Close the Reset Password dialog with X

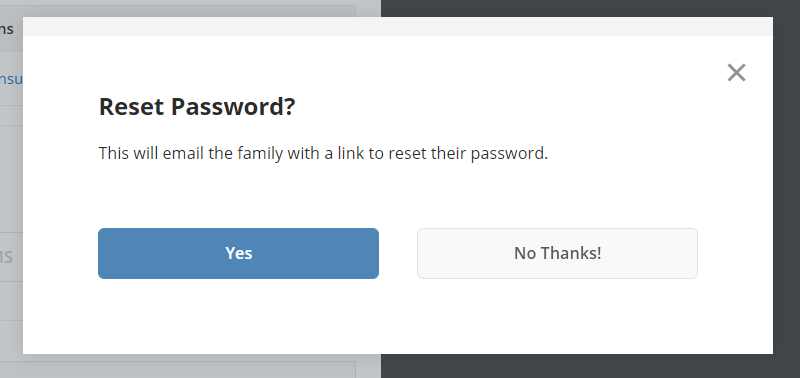pyautogui.click(x=736, y=72)
